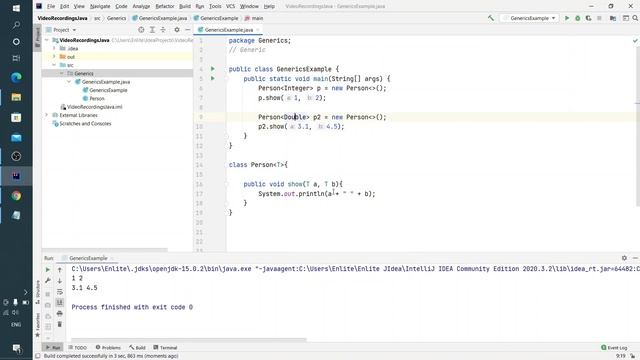
Task: Open the Project panel gear options
Action: (x=177, y=30)
